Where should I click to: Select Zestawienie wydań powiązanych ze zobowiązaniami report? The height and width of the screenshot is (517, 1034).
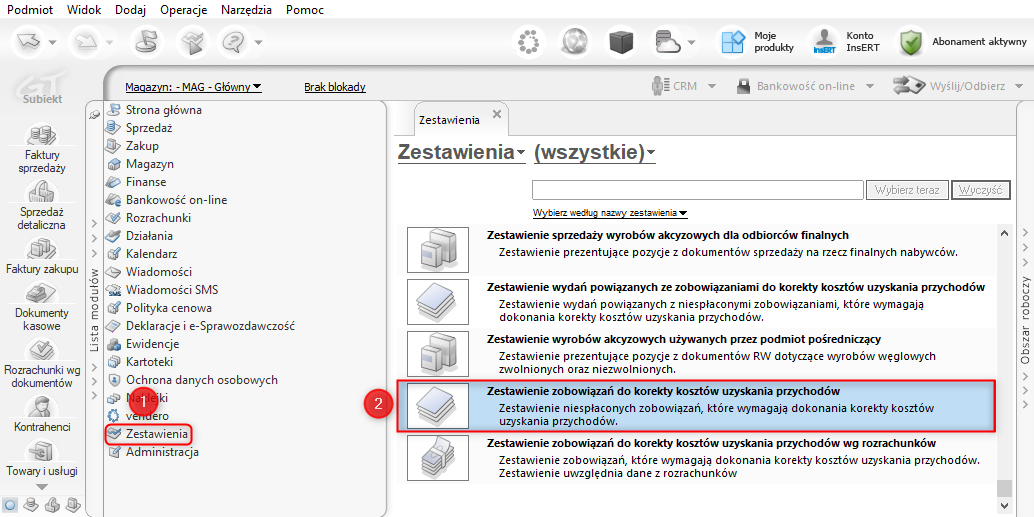click(696, 303)
